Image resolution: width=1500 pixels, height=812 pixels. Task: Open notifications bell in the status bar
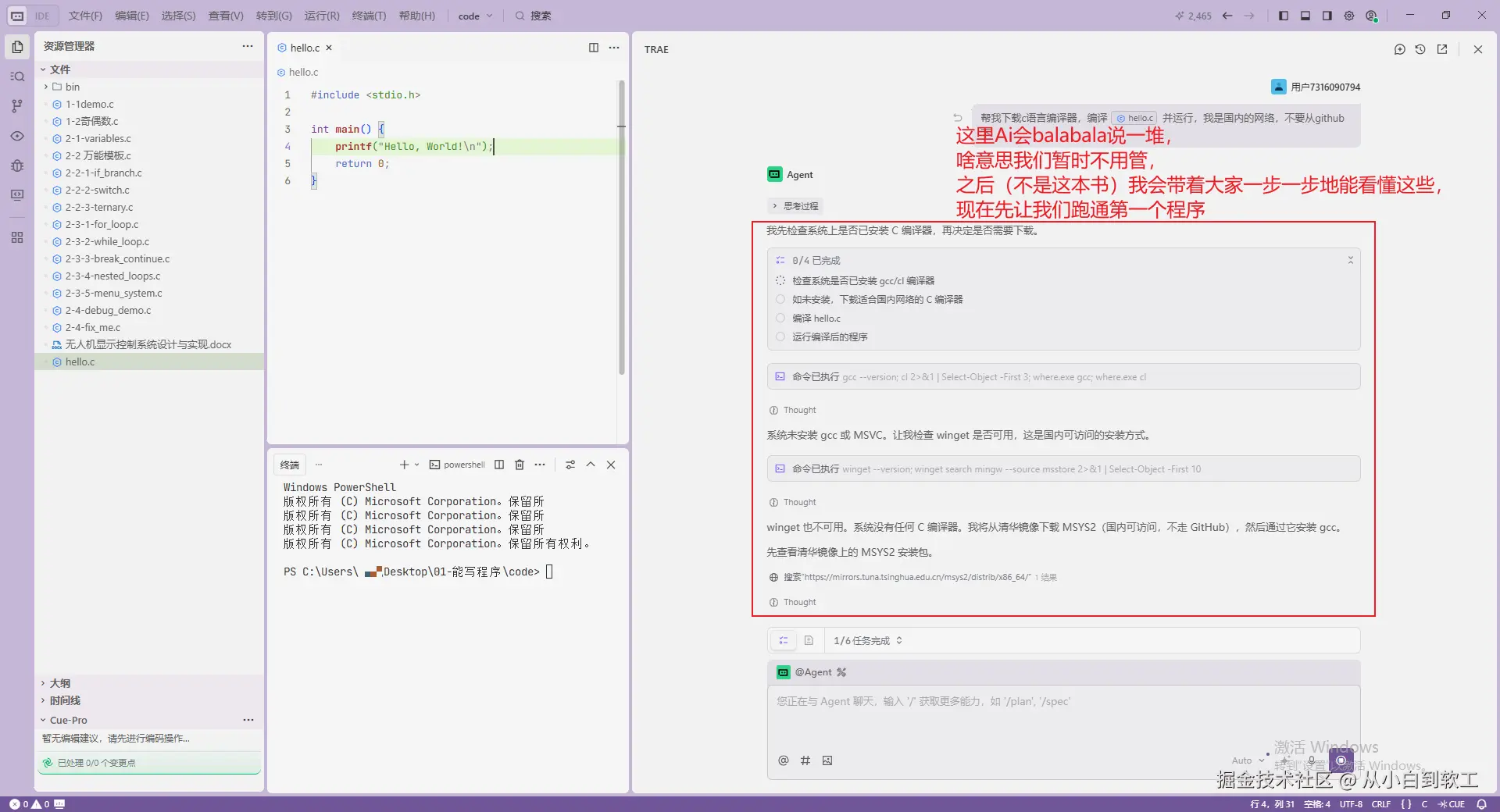pyautogui.click(x=1481, y=804)
